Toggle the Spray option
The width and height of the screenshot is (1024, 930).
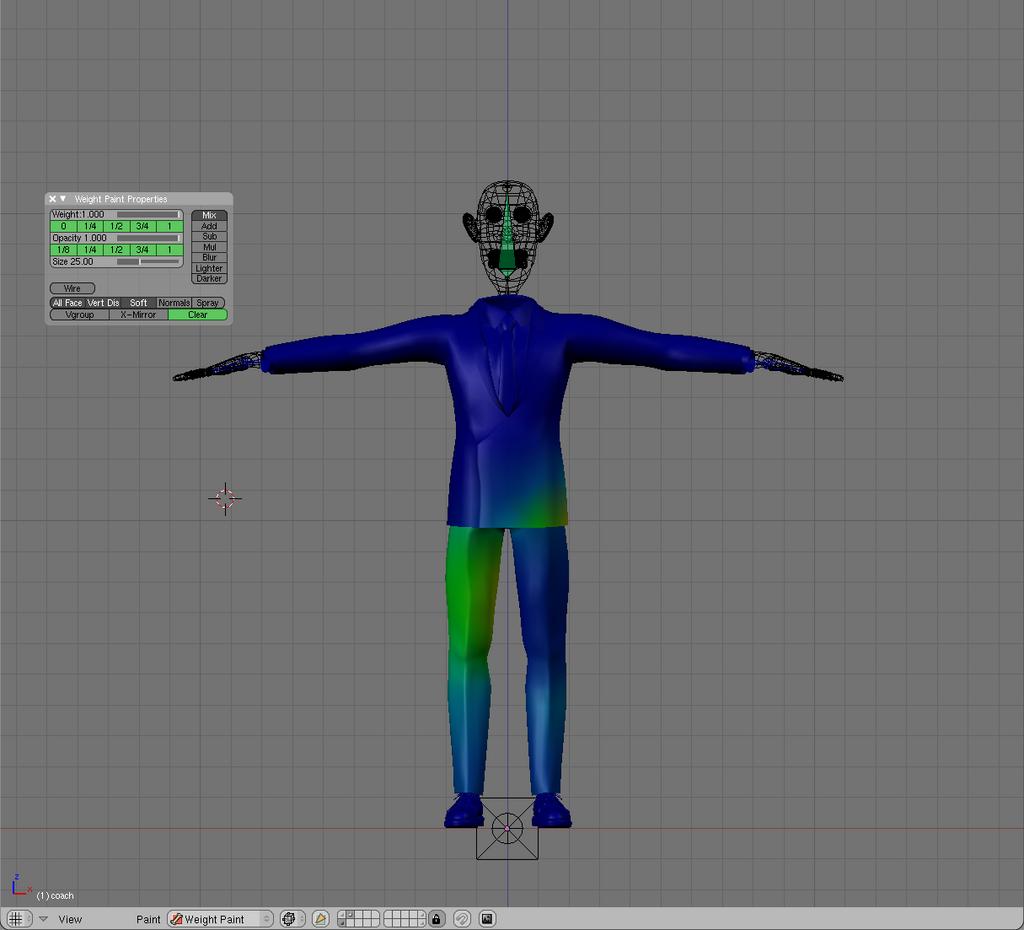click(x=208, y=302)
